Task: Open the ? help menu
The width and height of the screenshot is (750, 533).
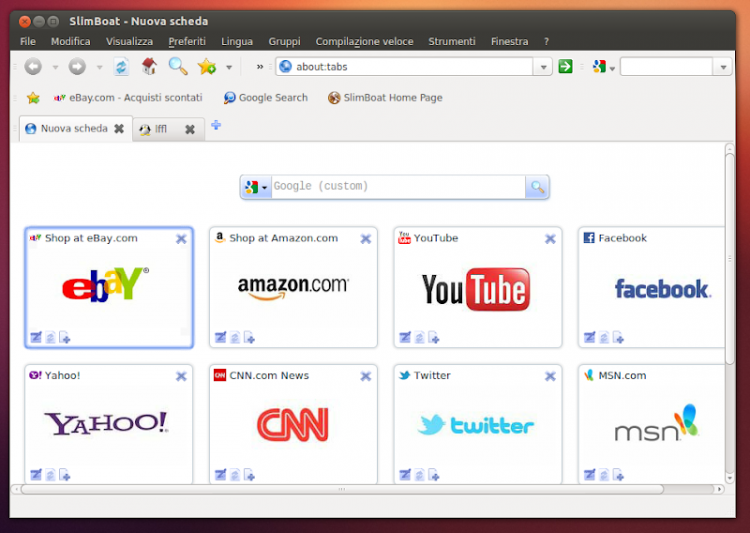Action: click(x=546, y=42)
